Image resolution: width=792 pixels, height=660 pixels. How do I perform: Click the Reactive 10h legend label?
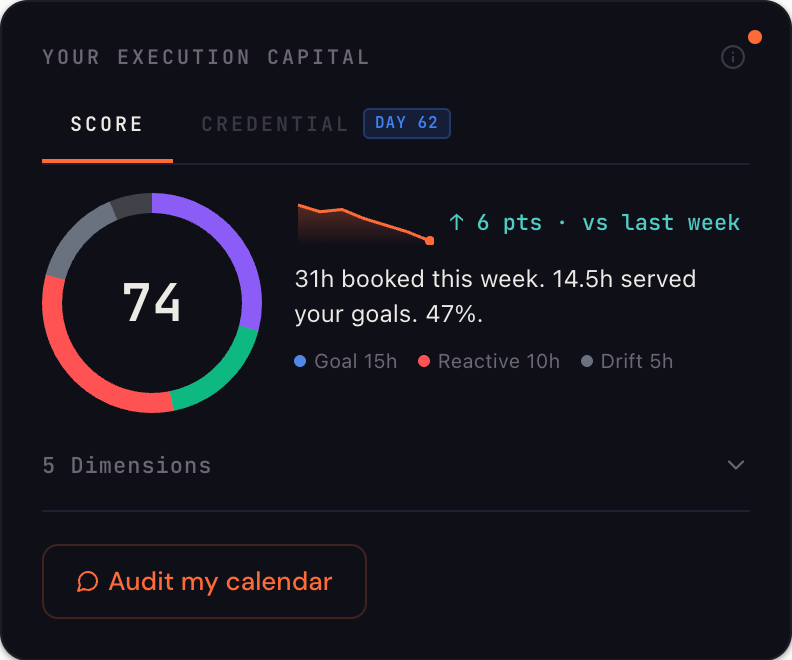click(498, 361)
